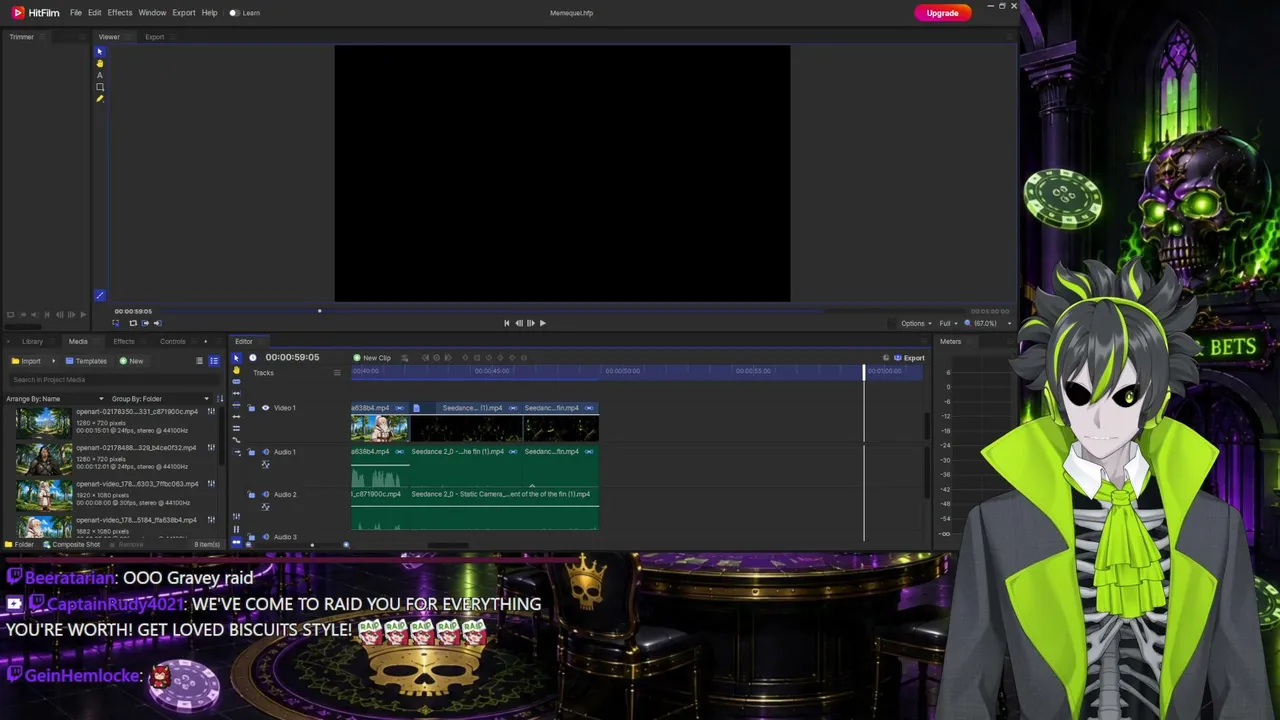Mute the Audio 3 track
Viewport: 1280px width, 720px height.
tap(265, 537)
